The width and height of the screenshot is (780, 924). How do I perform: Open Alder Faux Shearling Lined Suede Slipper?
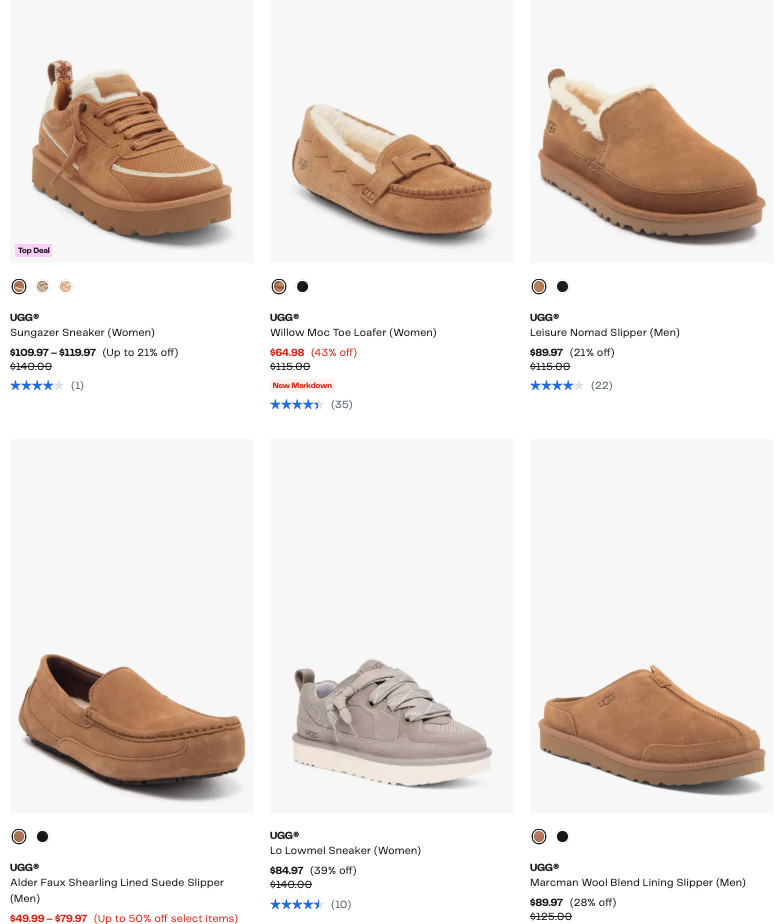point(116,883)
